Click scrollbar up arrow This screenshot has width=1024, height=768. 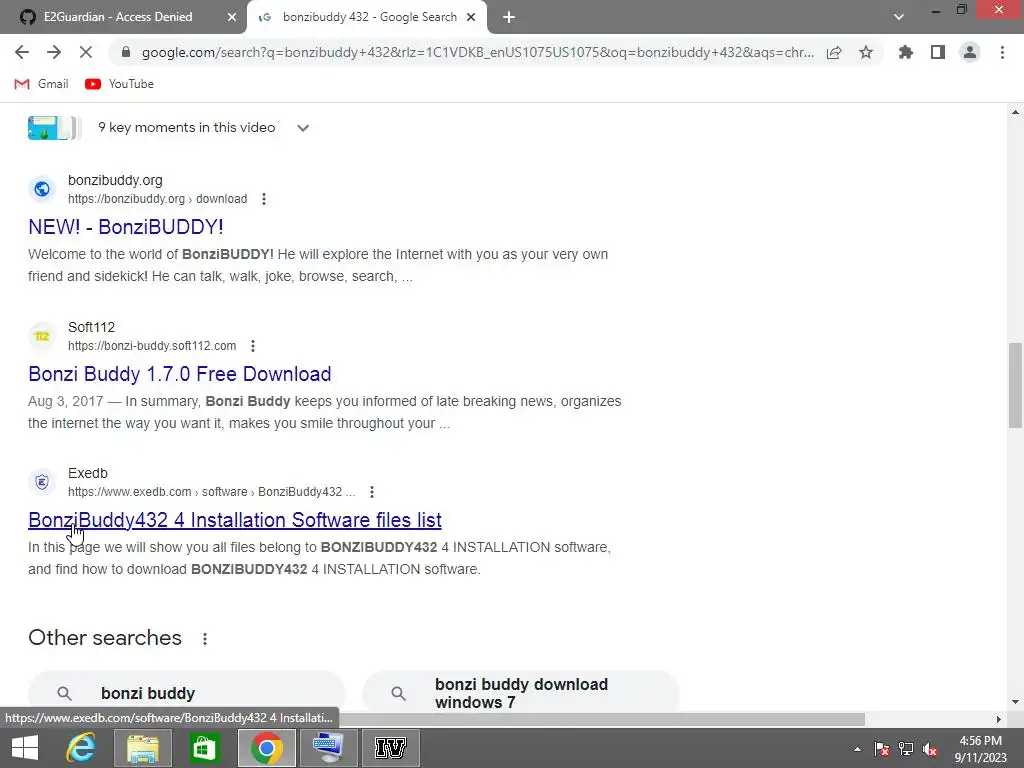tap(1015, 112)
